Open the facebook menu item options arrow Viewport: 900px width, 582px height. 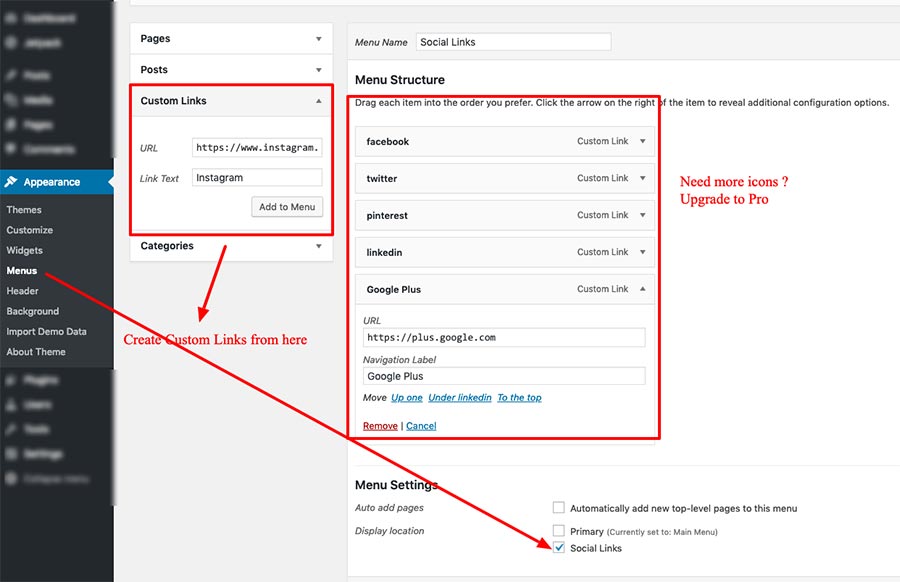(643, 142)
